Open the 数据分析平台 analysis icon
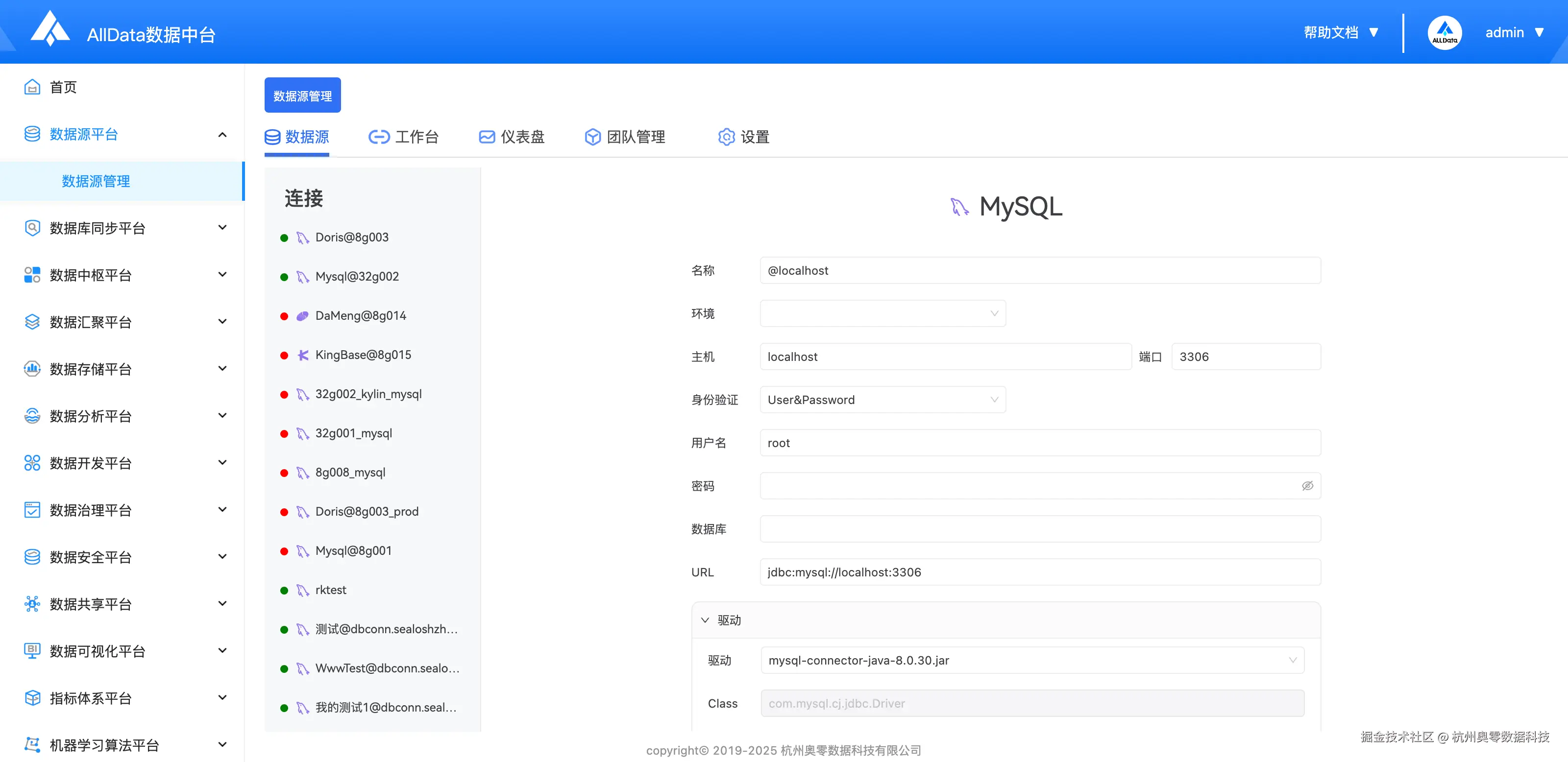 (32, 415)
